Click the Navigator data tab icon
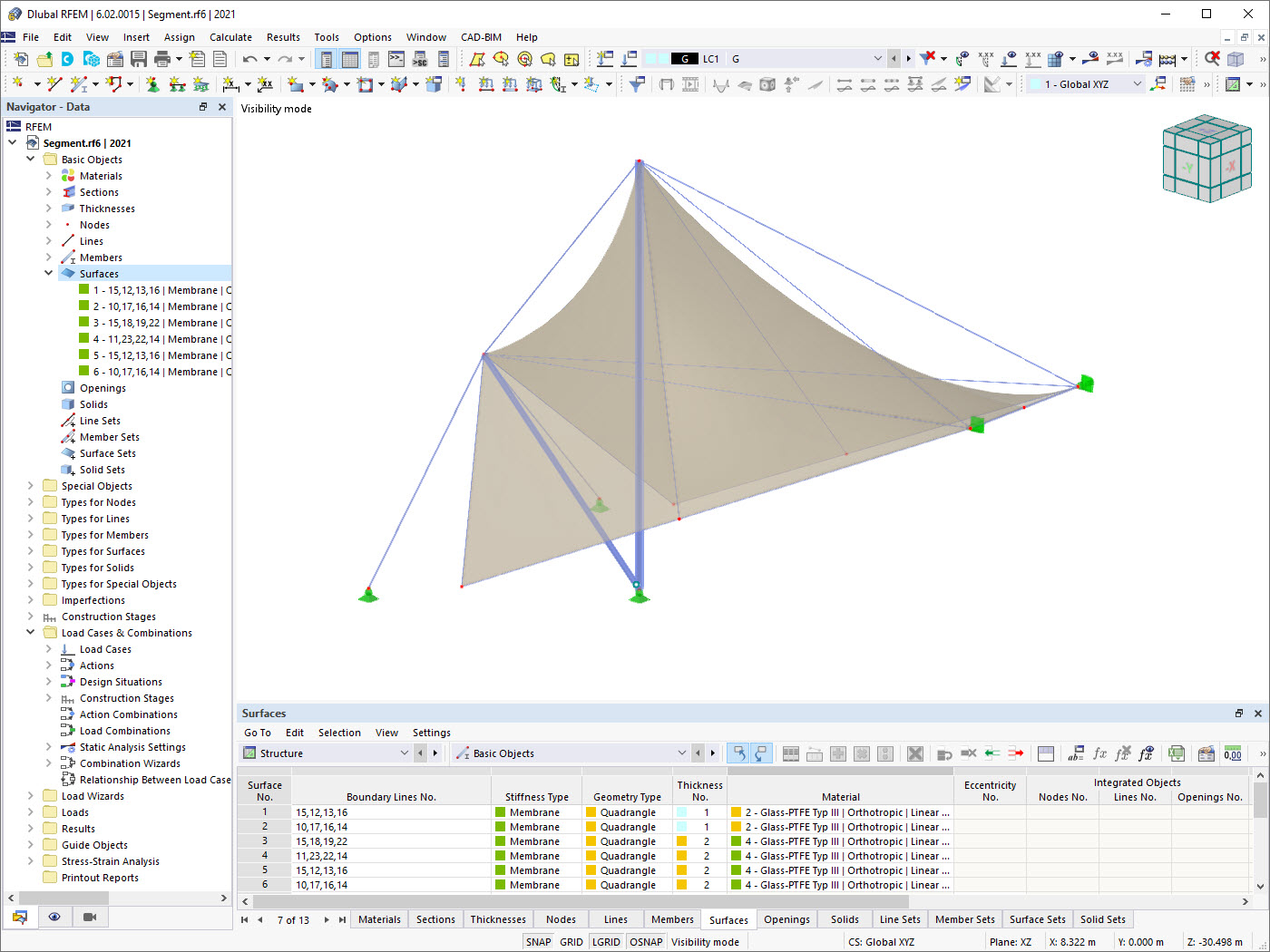This screenshot has width=1270, height=952. click(20, 918)
